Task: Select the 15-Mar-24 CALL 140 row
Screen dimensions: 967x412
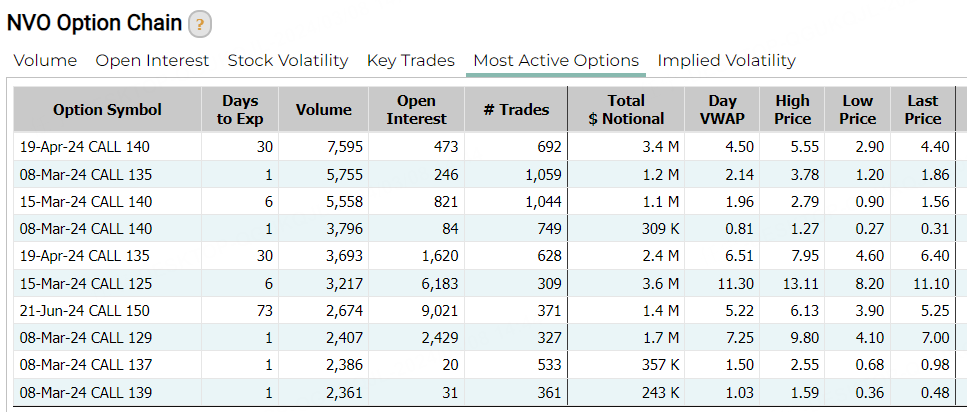Action: (484, 202)
